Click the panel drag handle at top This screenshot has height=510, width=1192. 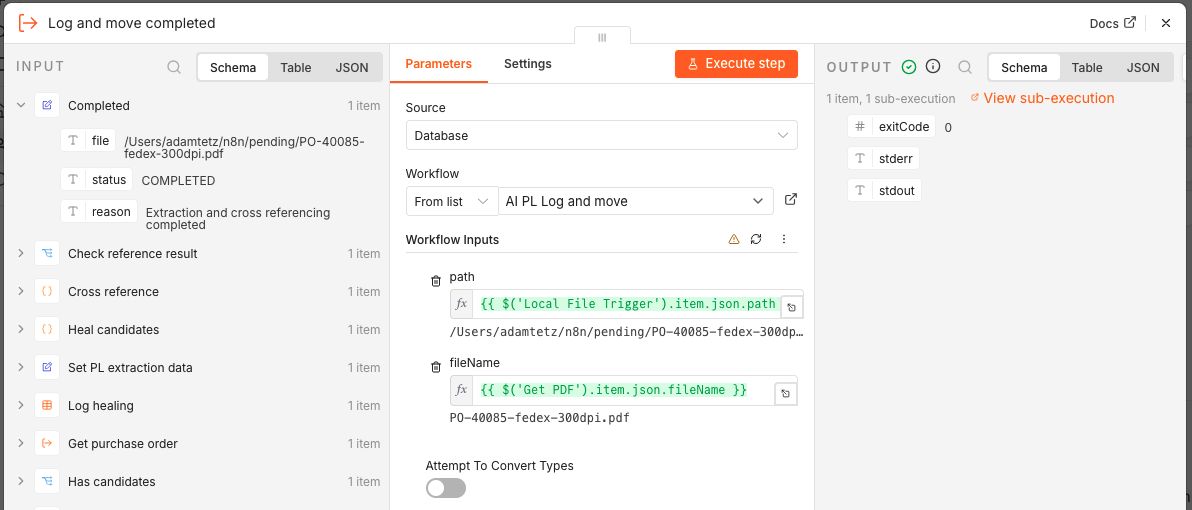click(x=602, y=36)
